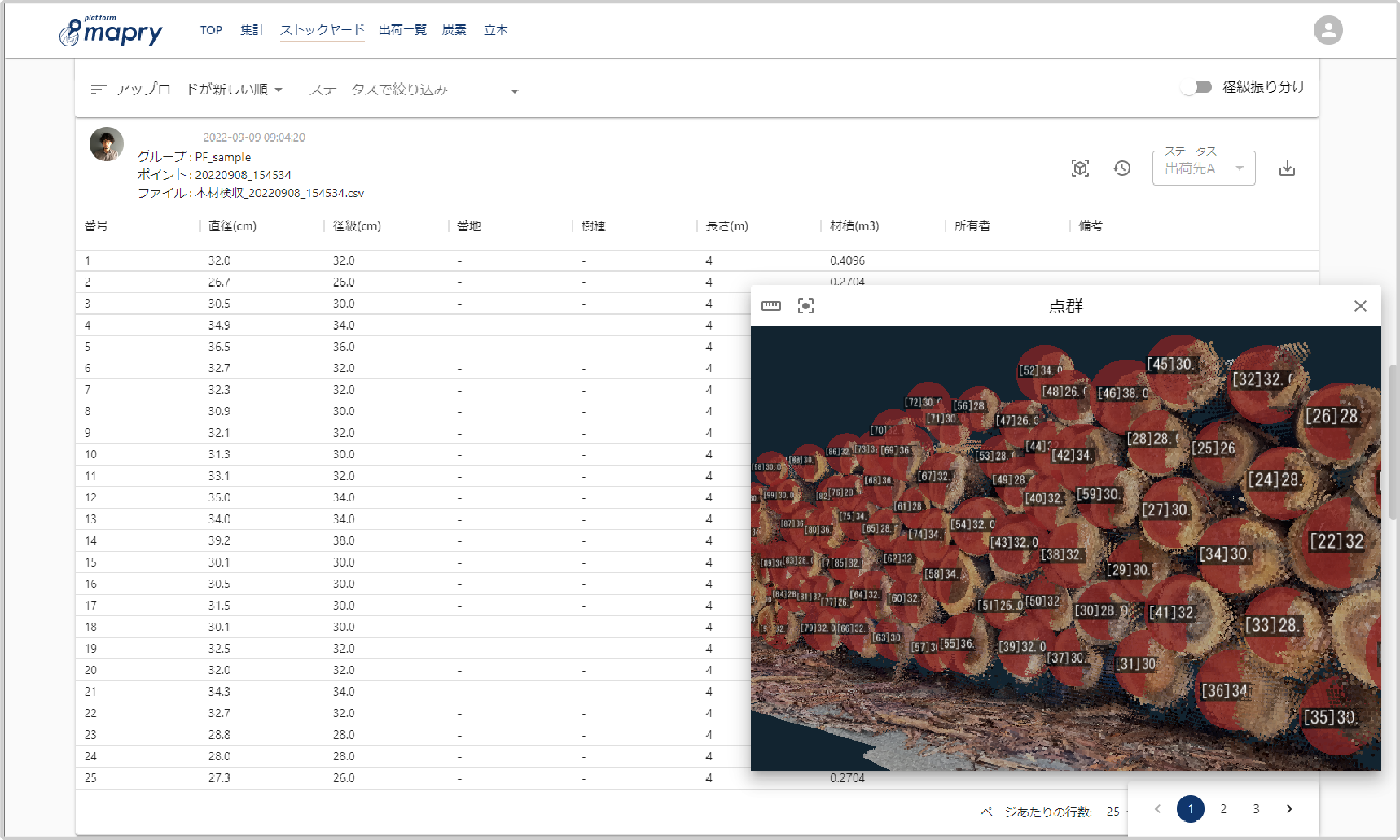Download the 木材検収 CSV file
1400x840 pixels.
[x=1288, y=168]
